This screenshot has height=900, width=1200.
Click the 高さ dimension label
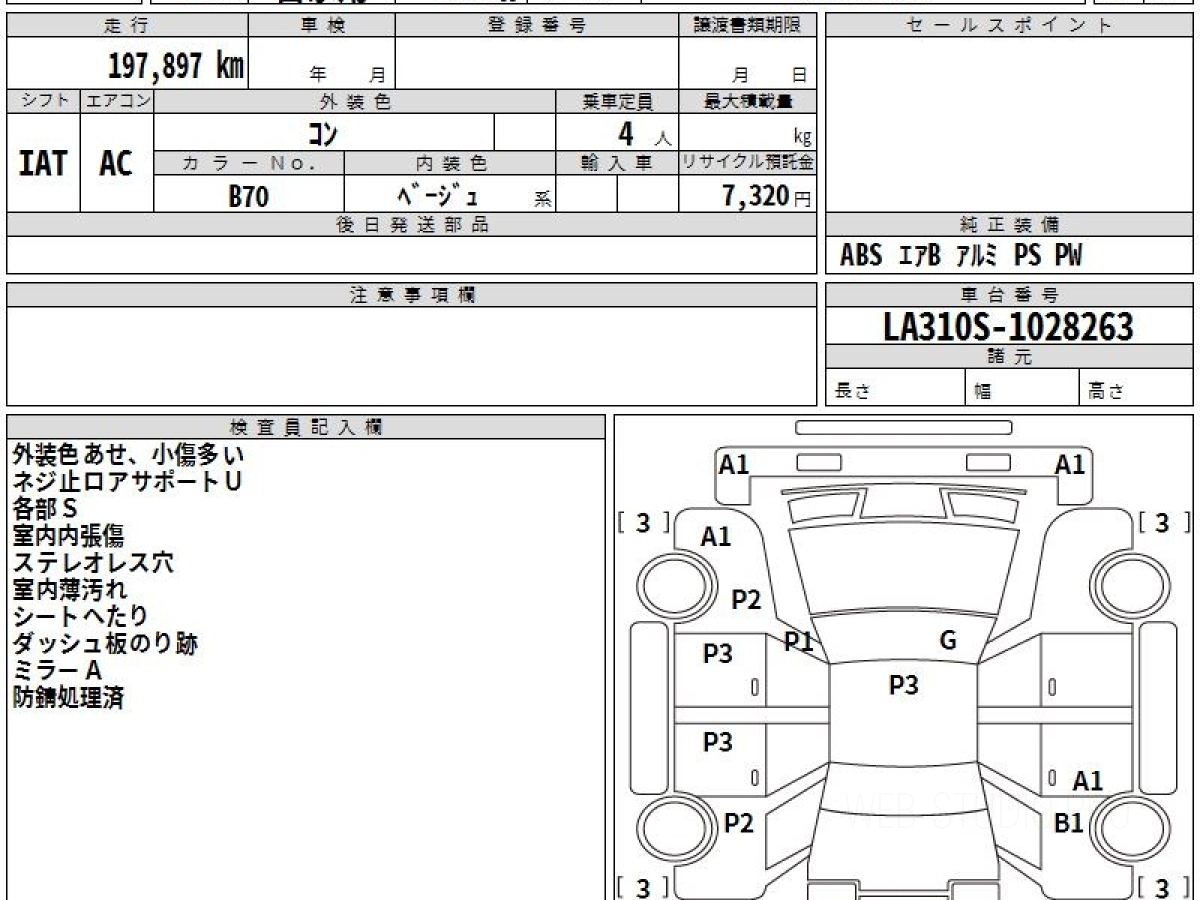point(1107,392)
